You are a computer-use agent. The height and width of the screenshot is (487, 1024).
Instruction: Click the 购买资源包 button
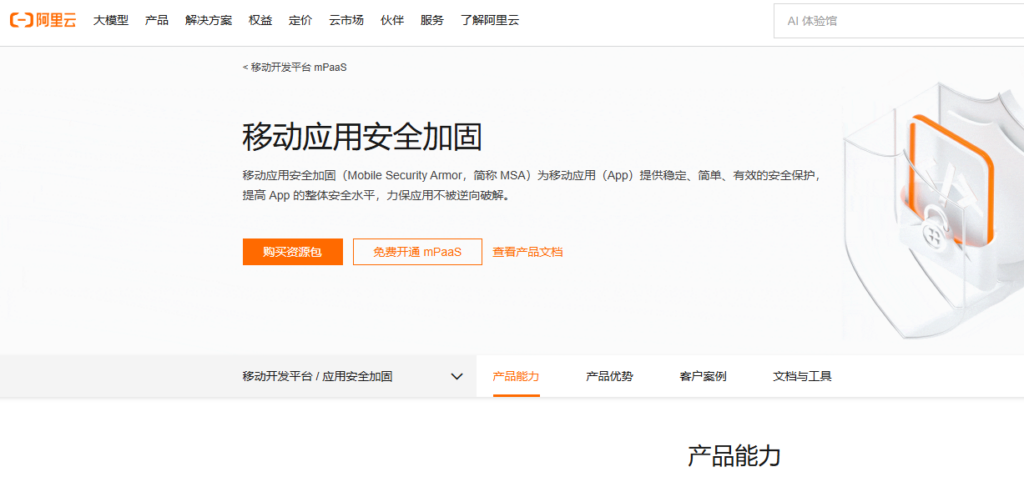pos(293,252)
